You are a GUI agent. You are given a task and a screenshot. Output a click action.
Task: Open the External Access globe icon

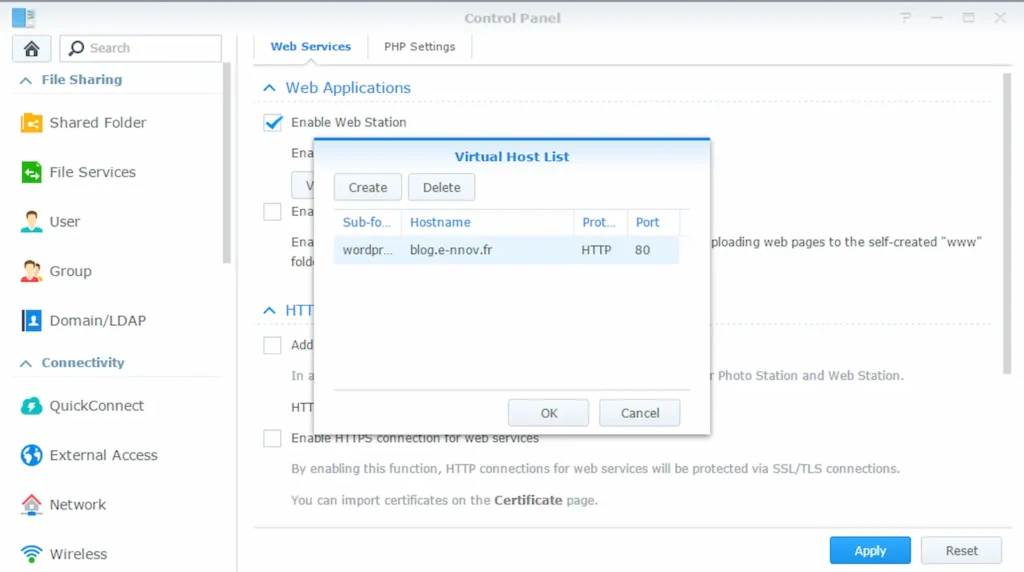[31, 455]
